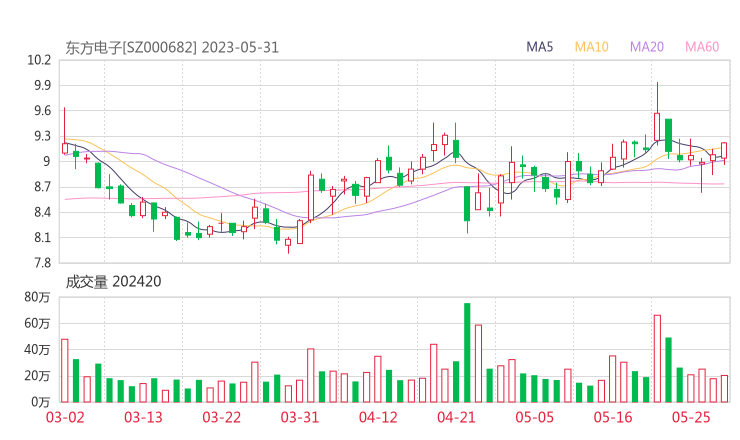This screenshot has width=740, height=440.
Task: Click the MA20 legend label
Action: [647, 47]
